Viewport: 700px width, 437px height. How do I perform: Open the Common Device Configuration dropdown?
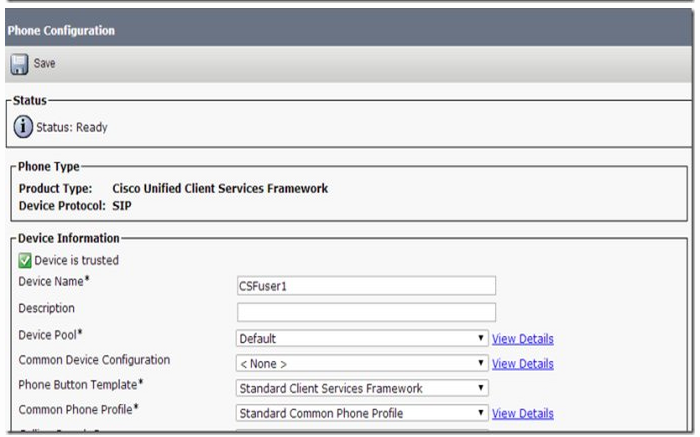(362, 363)
